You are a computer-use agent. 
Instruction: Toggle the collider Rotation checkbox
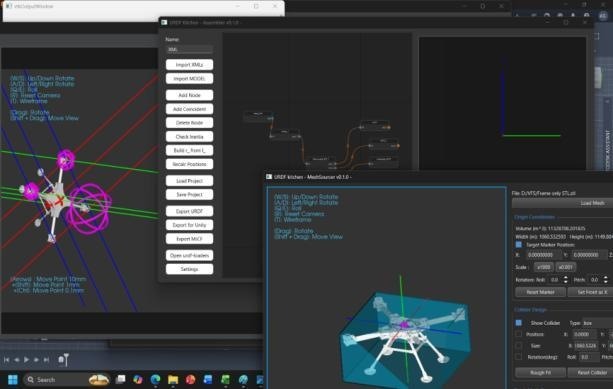518,357
